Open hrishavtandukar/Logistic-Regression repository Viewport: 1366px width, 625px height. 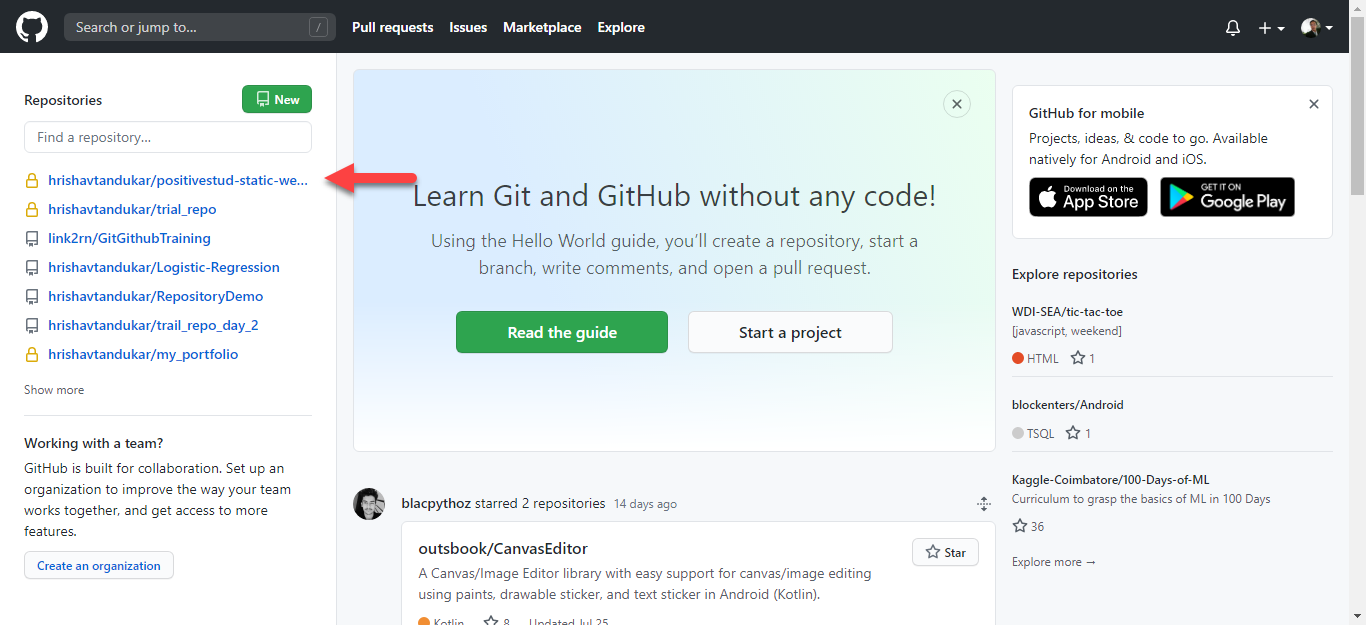tap(164, 267)
